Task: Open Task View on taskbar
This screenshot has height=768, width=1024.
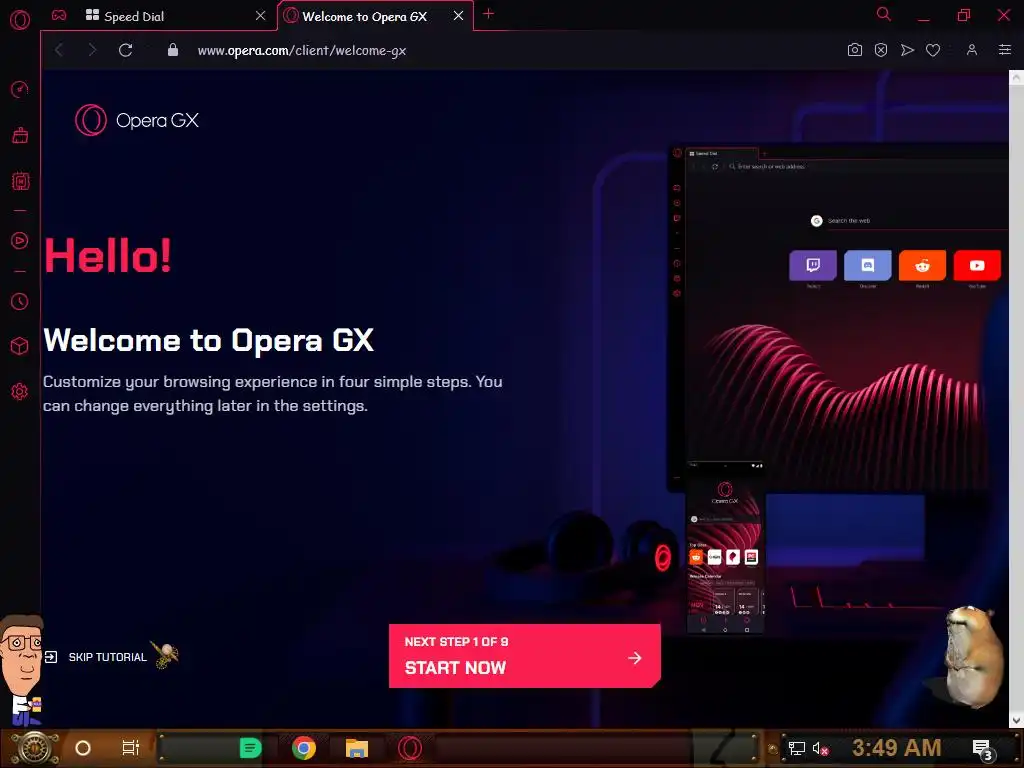Action: (x=131, y=748)
